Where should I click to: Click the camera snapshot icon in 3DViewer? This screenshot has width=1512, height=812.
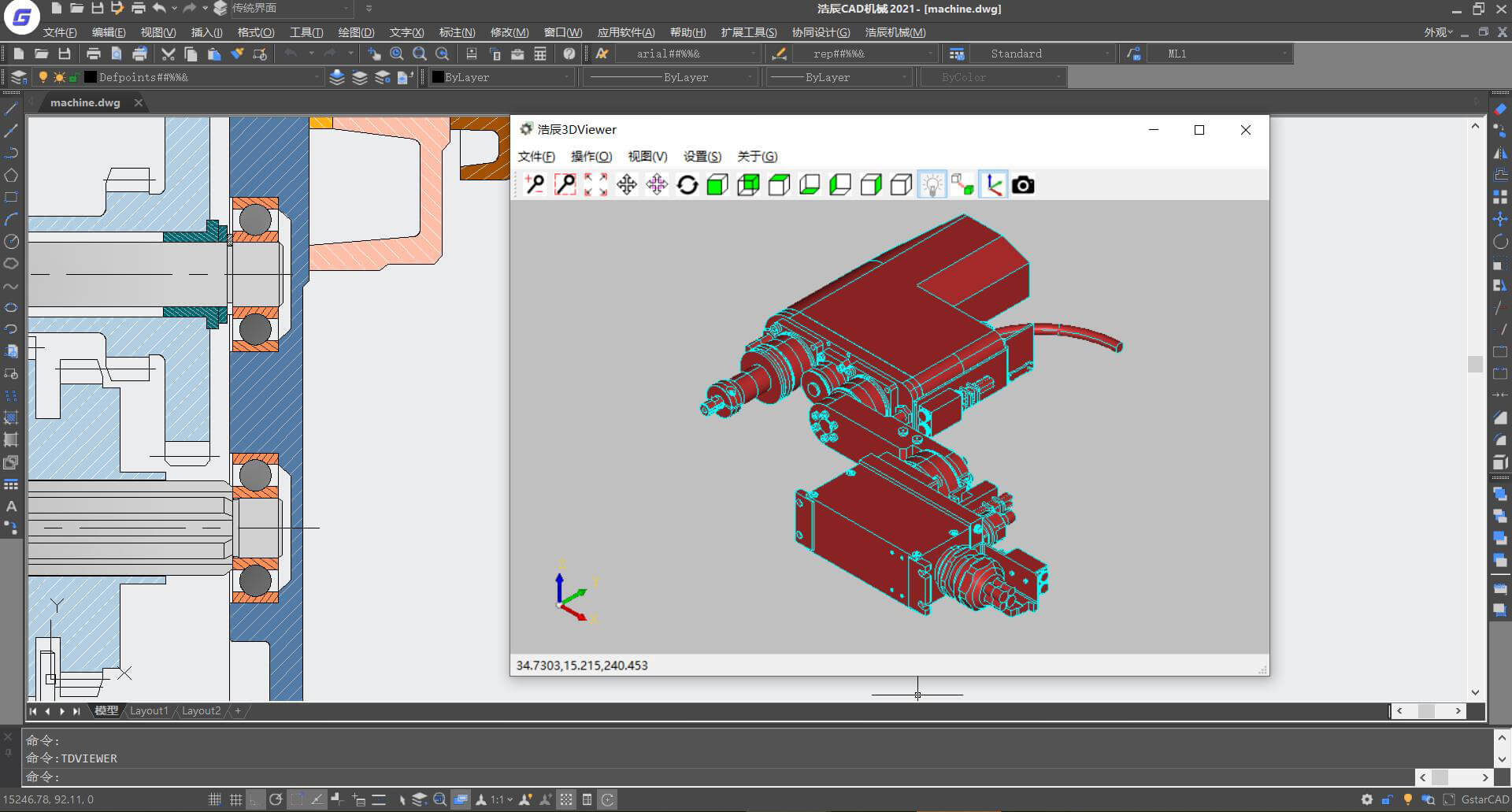(1023, 185)
